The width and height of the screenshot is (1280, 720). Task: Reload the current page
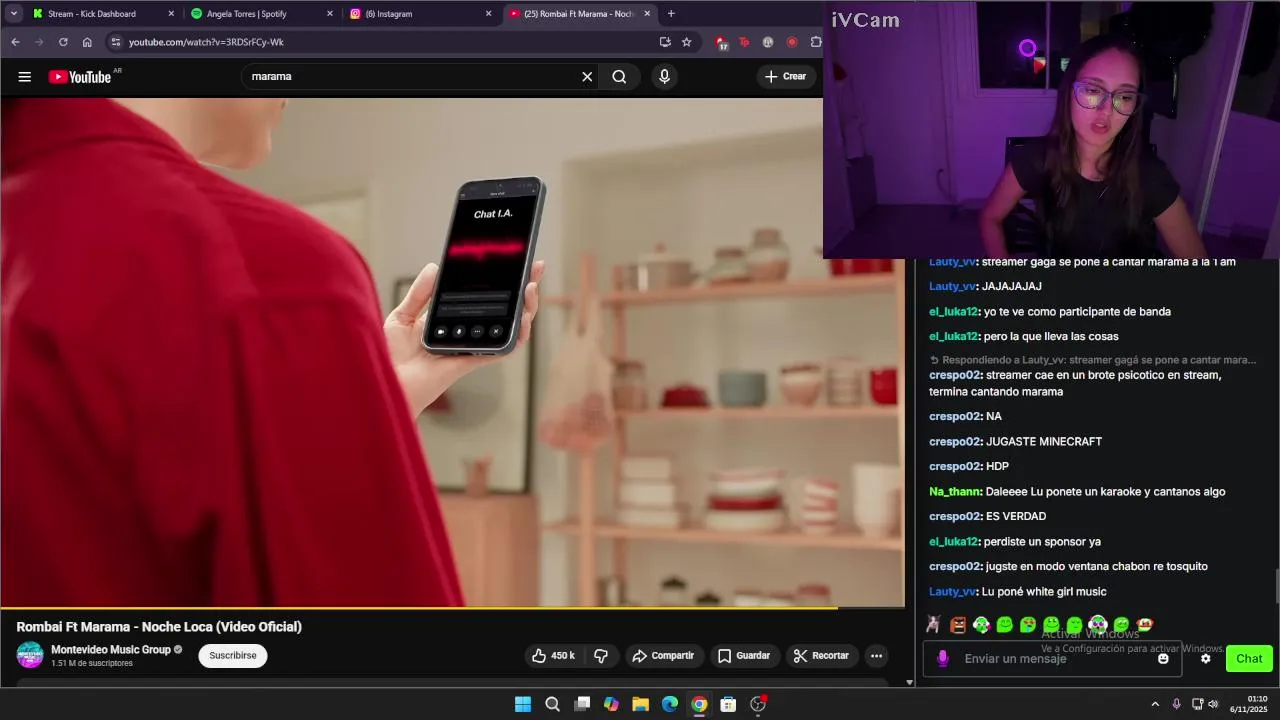click(63, 42)
